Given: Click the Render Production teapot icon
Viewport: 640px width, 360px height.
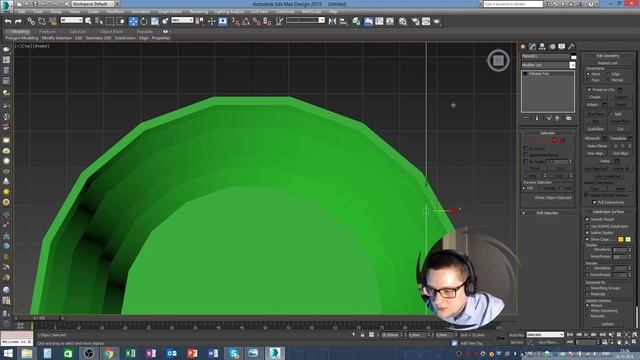Looking at the screenshot, I should pos(437,21).
